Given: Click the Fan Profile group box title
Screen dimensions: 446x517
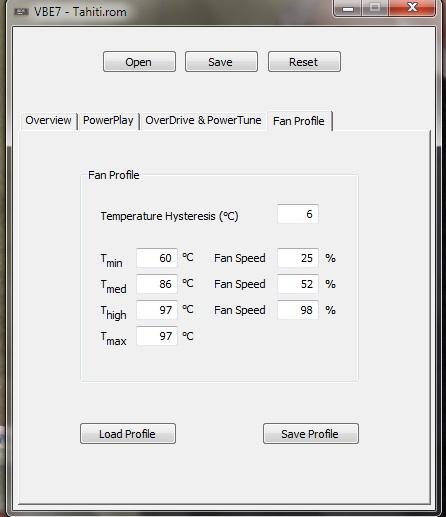Looking at the screenshot, I should (x=114, y=175).
